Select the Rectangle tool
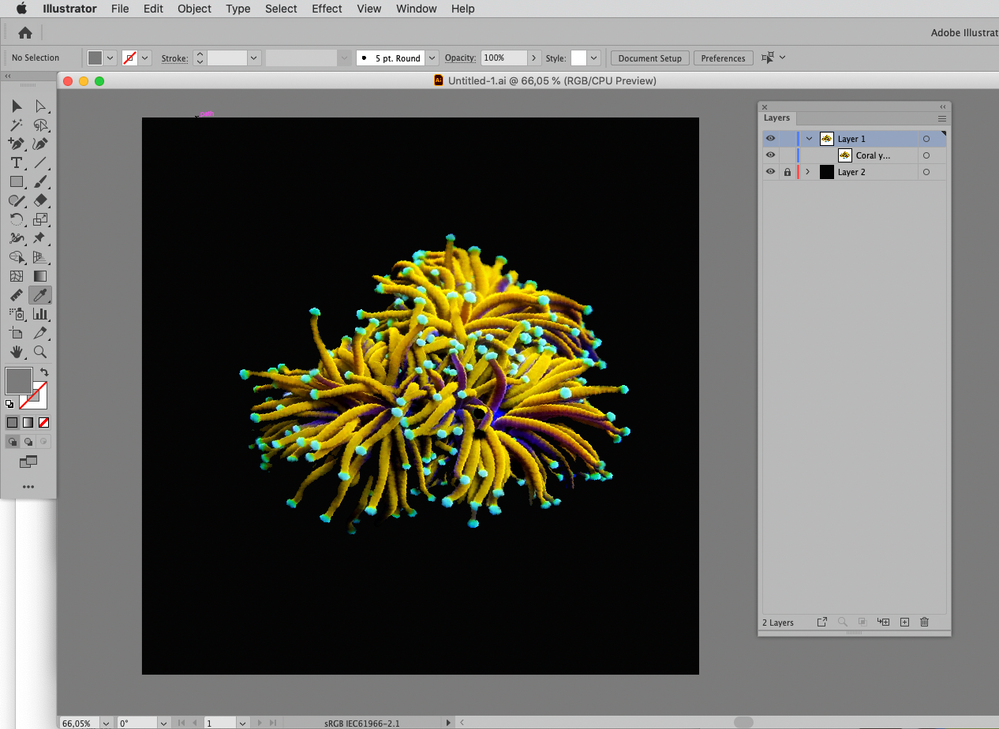This screenshot has height=729, width=999. click(x=17, y=182)
